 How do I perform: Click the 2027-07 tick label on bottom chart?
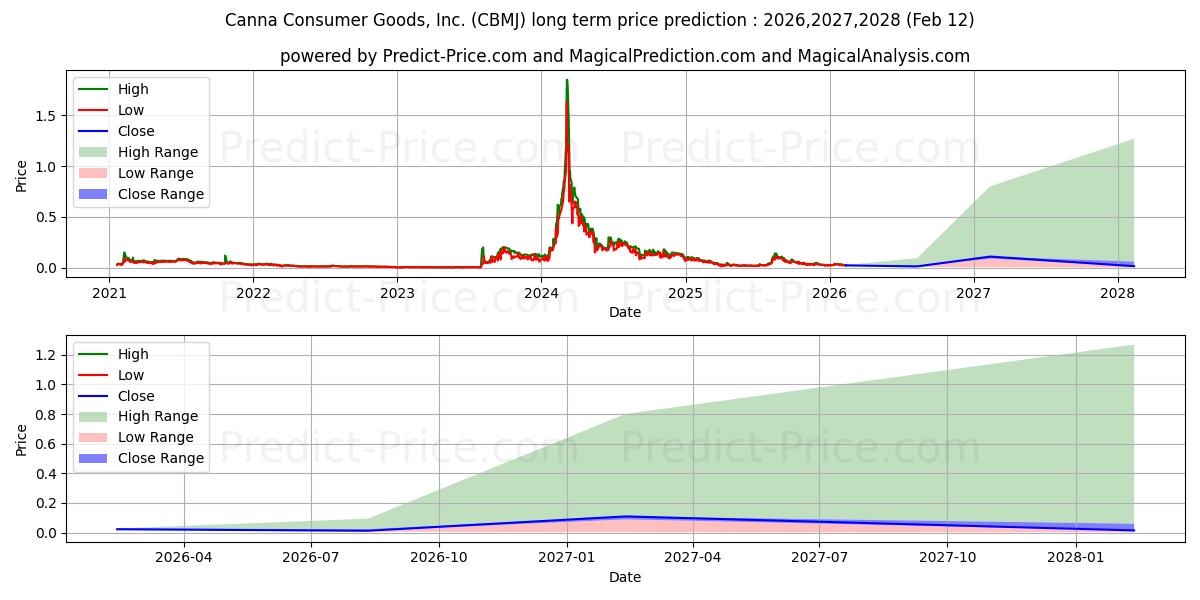point(819,558)
